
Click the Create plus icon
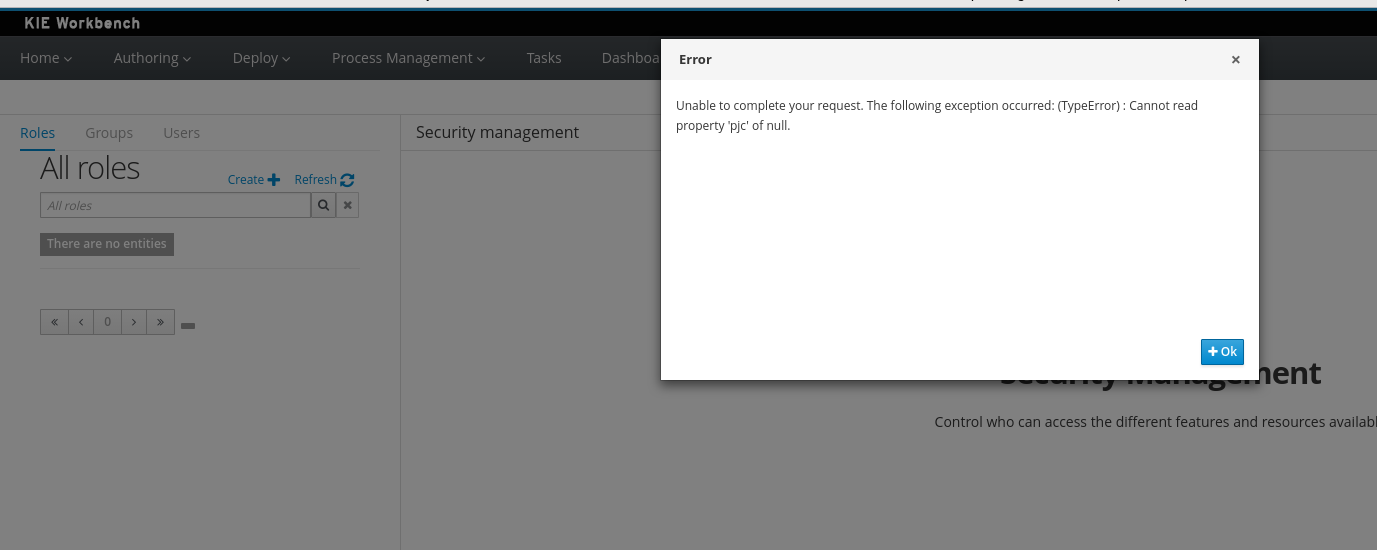(274, 180)
